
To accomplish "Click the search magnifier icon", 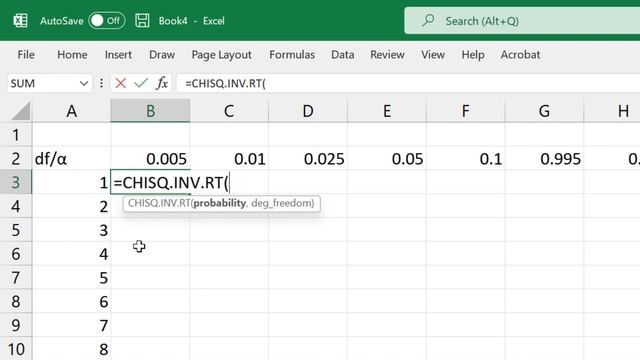I will coord(428,20).
